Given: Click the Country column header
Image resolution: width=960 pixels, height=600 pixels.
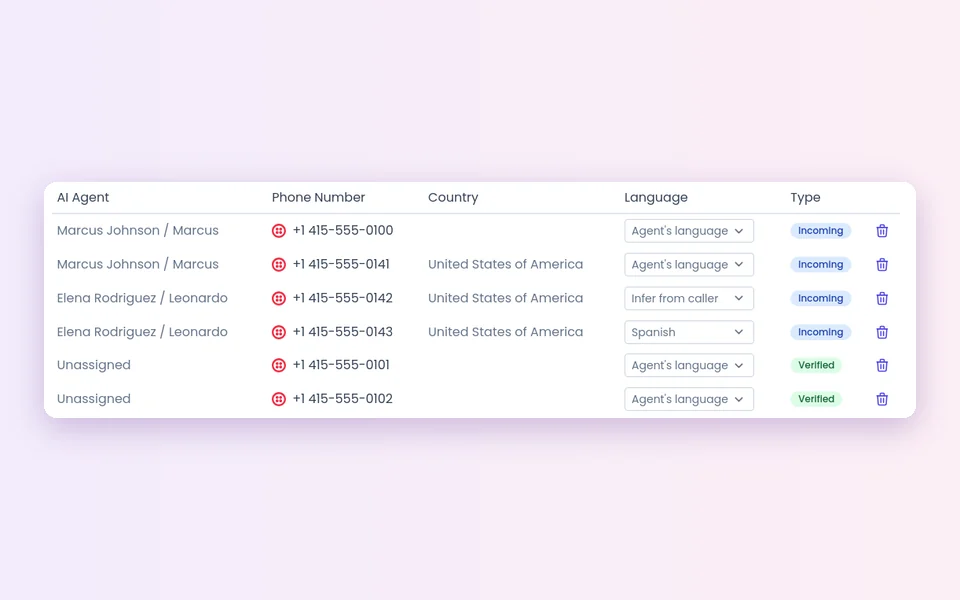Looking at the screenshot, I should (x=453, y=198).
